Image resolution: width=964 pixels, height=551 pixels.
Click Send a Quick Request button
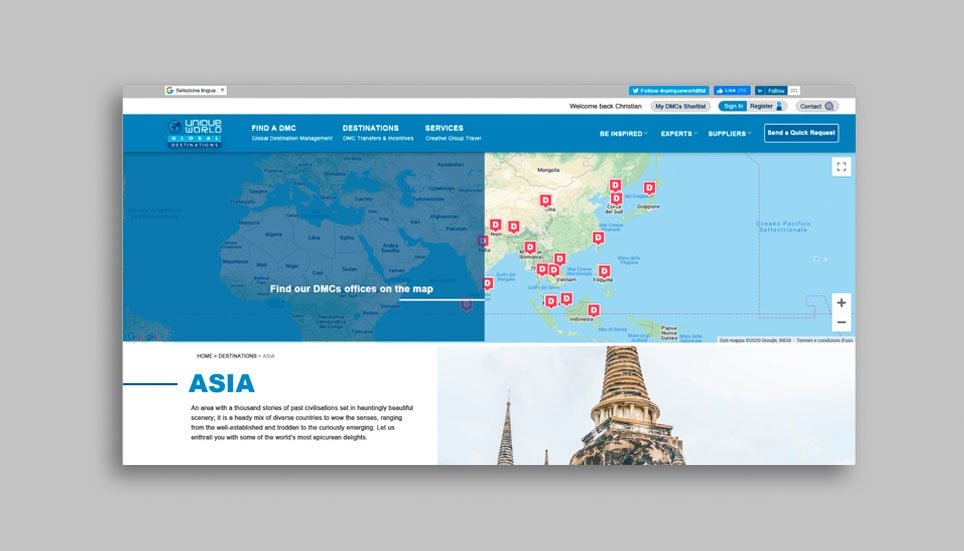point(801,133)
